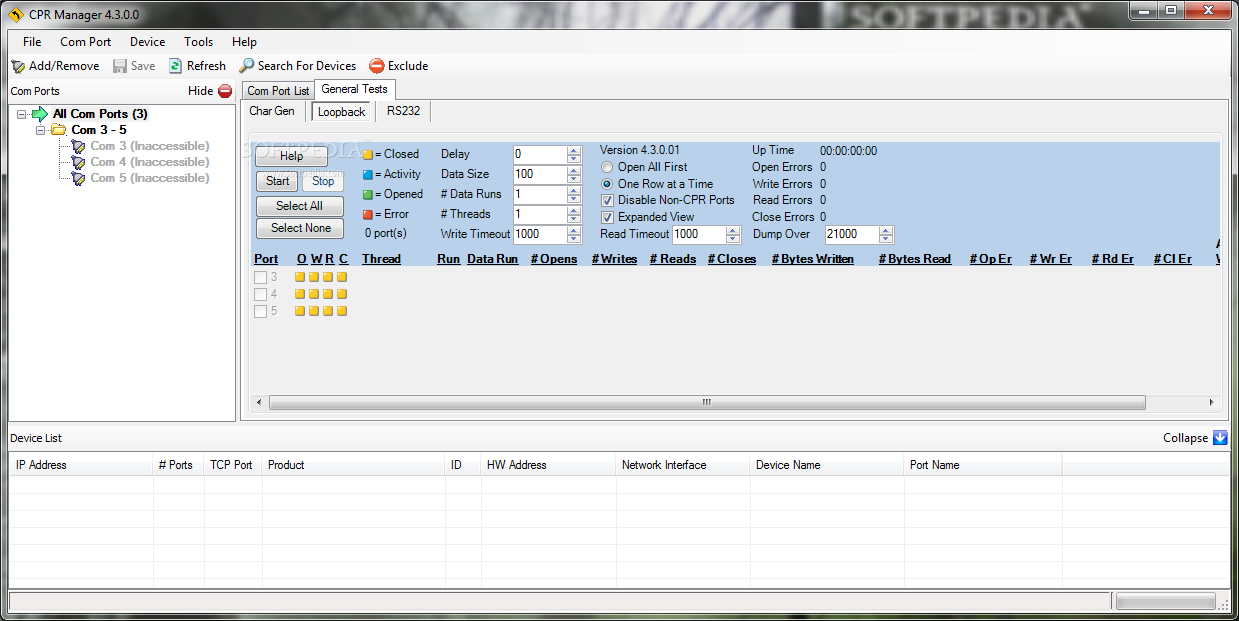Click the red Hide icon in Com Ports
Viewport: 1239px width, 621px height.
tap(225, 91)
